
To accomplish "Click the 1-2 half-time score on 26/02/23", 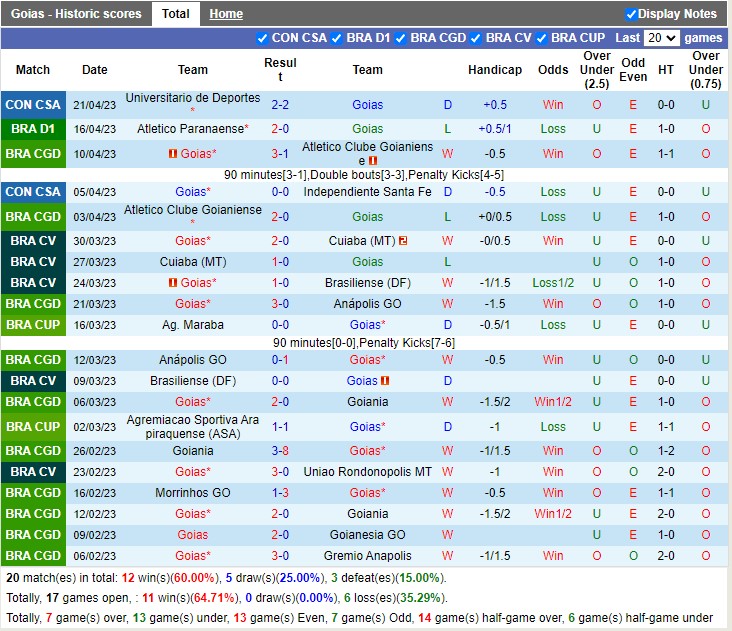I will pos(666,451).
